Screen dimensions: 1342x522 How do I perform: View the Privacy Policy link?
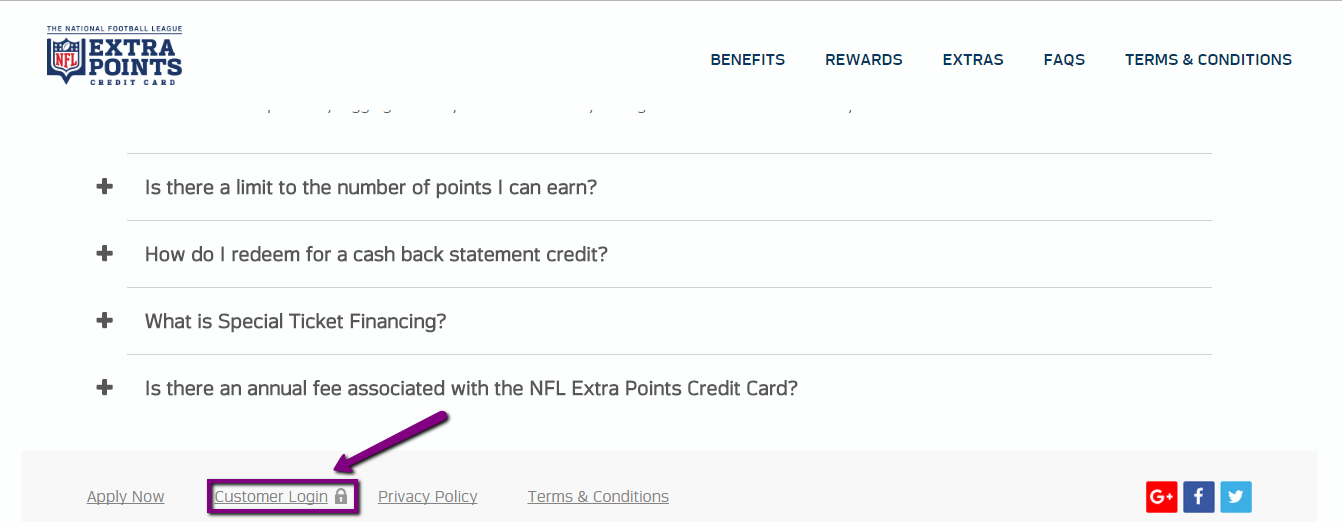coord(427,497)
